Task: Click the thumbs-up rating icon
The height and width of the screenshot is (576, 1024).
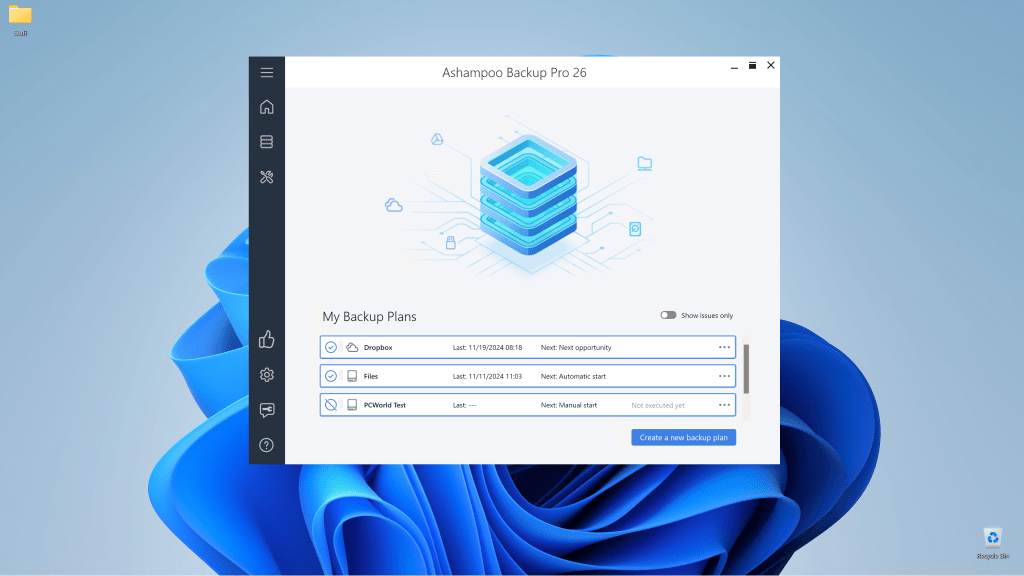Action: (266, 340)
